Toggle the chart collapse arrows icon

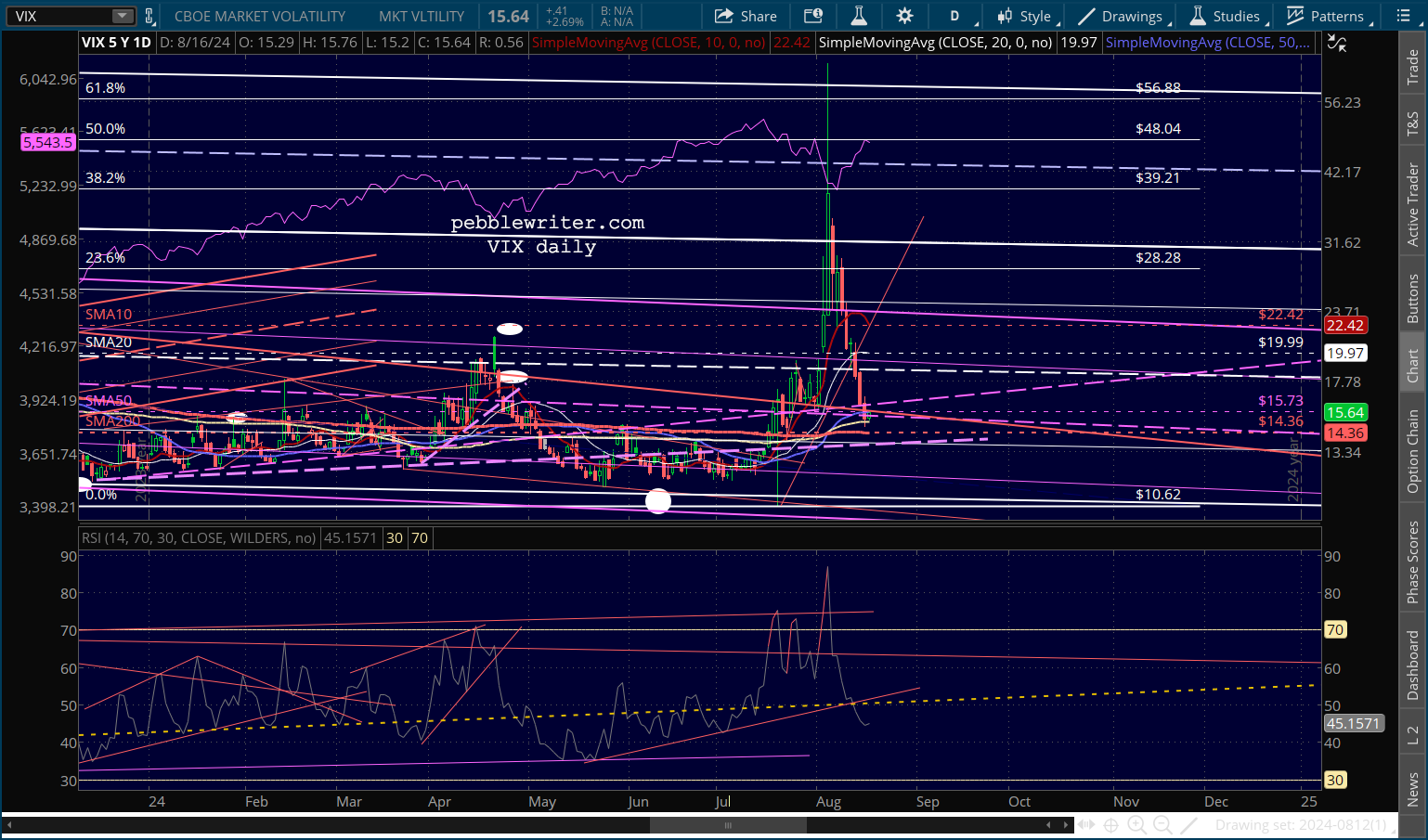tap(1336, 43)
